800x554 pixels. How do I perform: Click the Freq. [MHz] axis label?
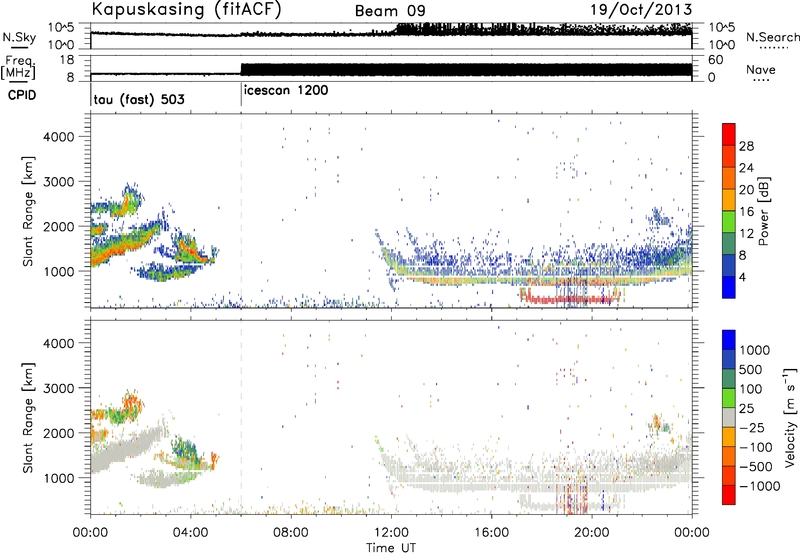[19, 68]
